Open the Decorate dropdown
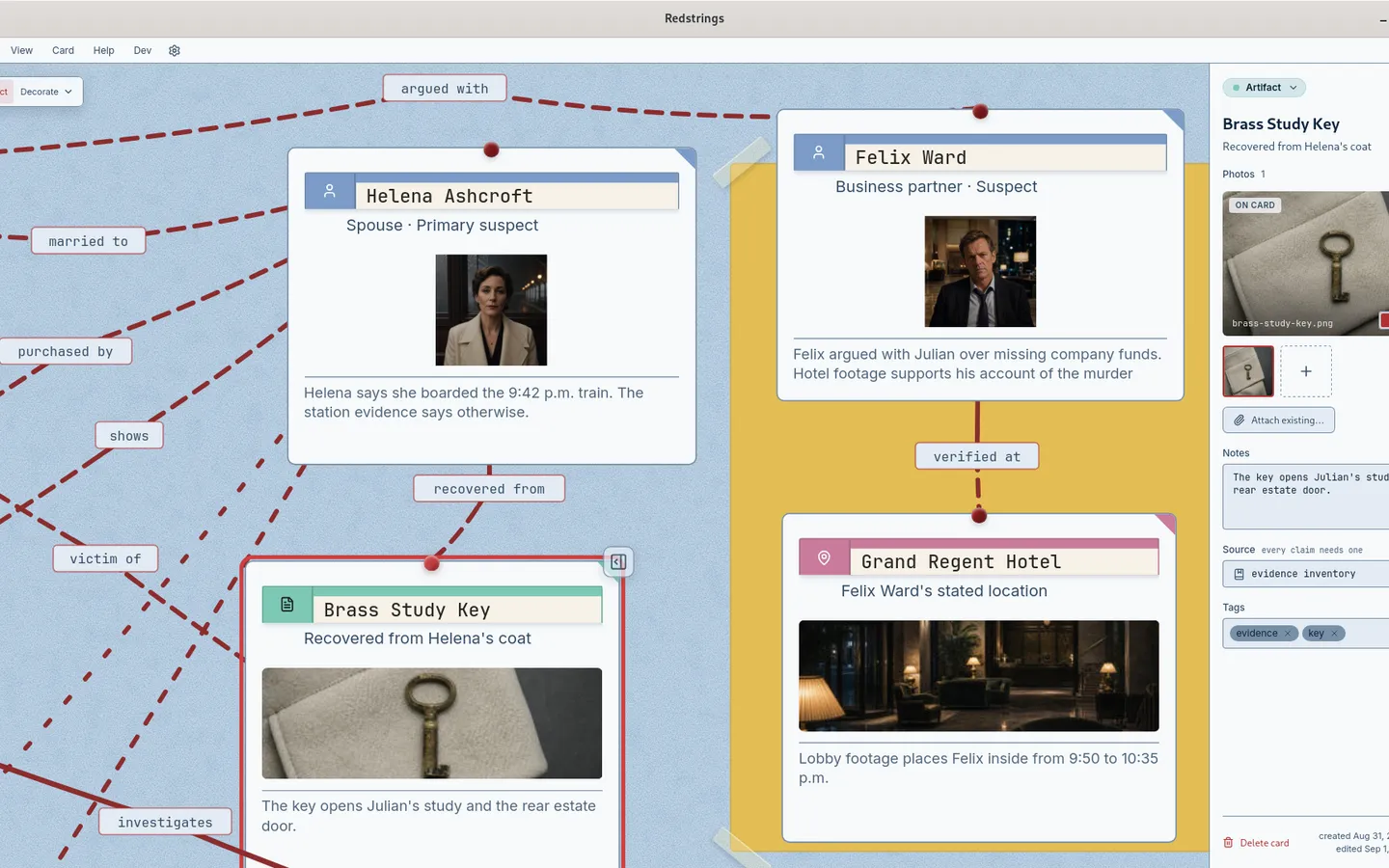The image size is (1389, 868). point(46,92)
